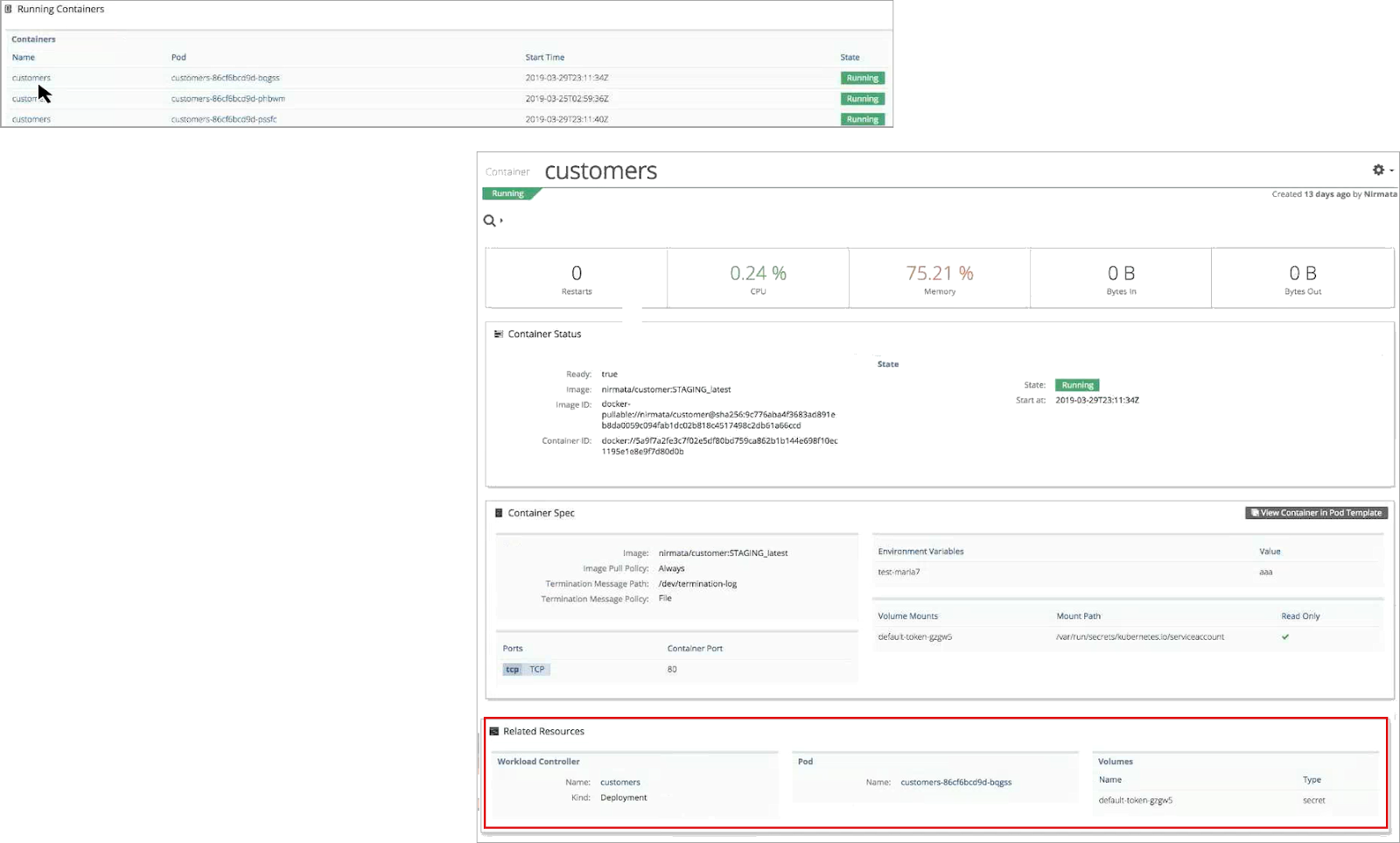Sort containers by State column header

850,58
